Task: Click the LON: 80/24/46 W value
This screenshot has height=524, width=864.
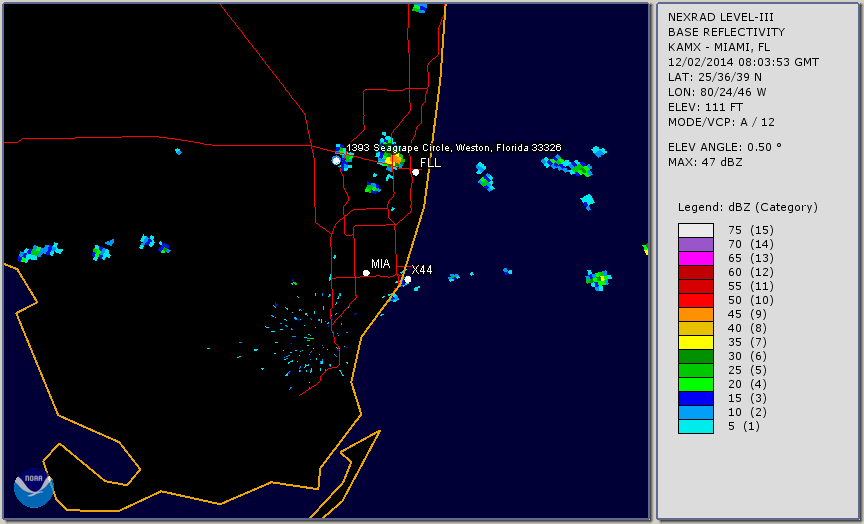Action: (x=717, y=92)
